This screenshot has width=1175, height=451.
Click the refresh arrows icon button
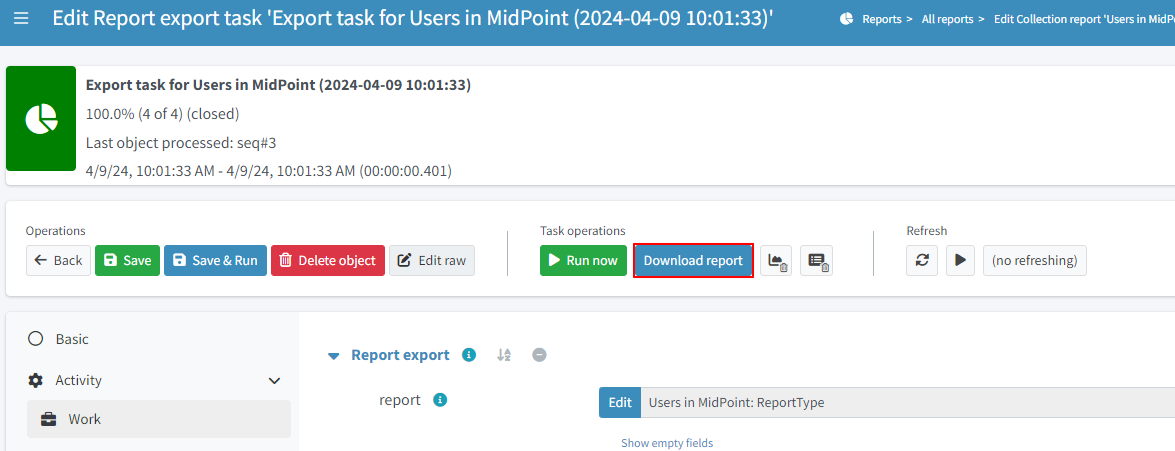[923, 260]
